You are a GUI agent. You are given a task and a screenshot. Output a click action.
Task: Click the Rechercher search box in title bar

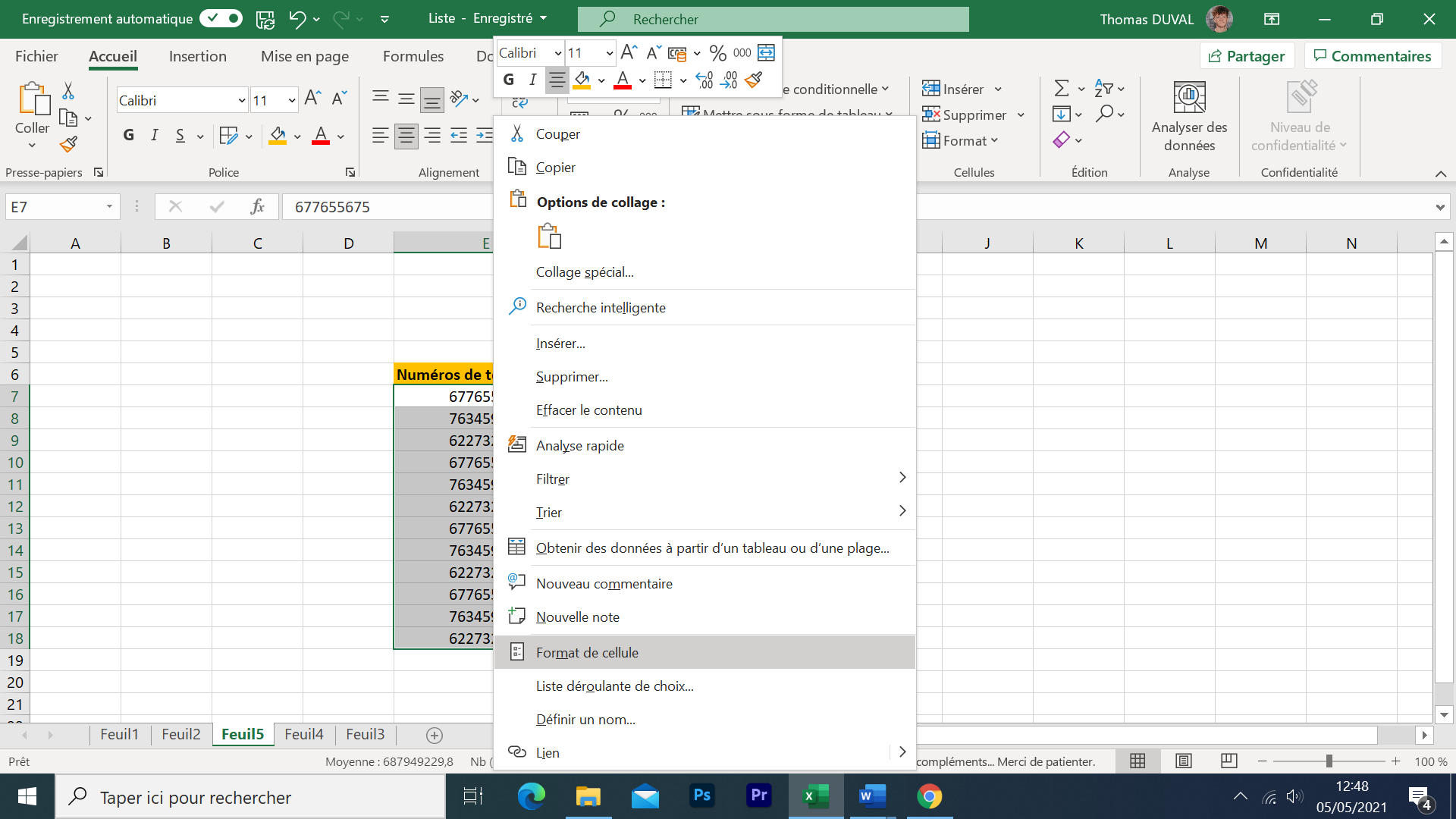(773, 19)
